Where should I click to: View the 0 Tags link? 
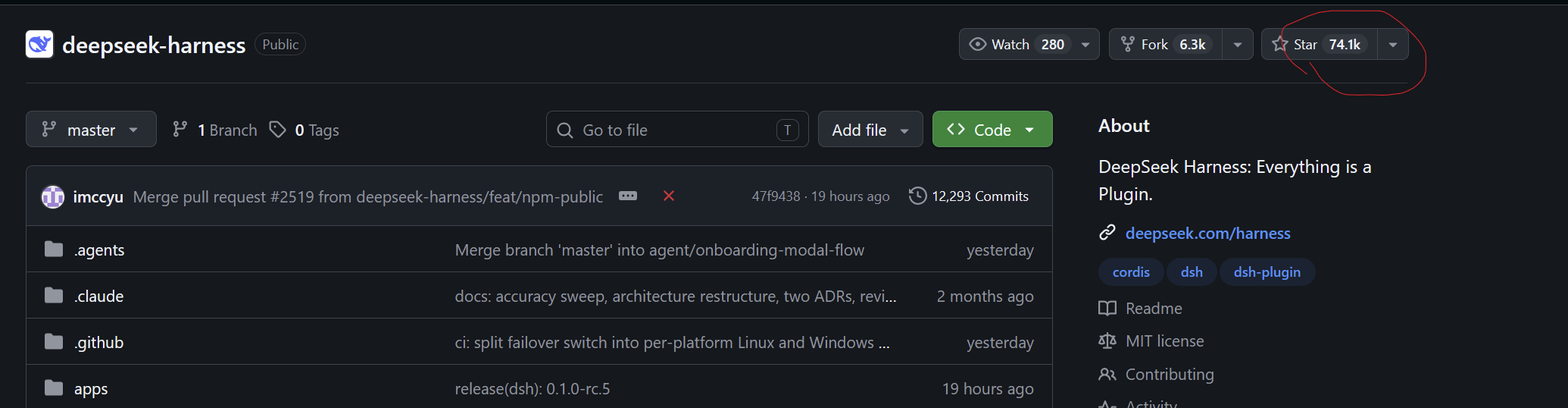305,130
